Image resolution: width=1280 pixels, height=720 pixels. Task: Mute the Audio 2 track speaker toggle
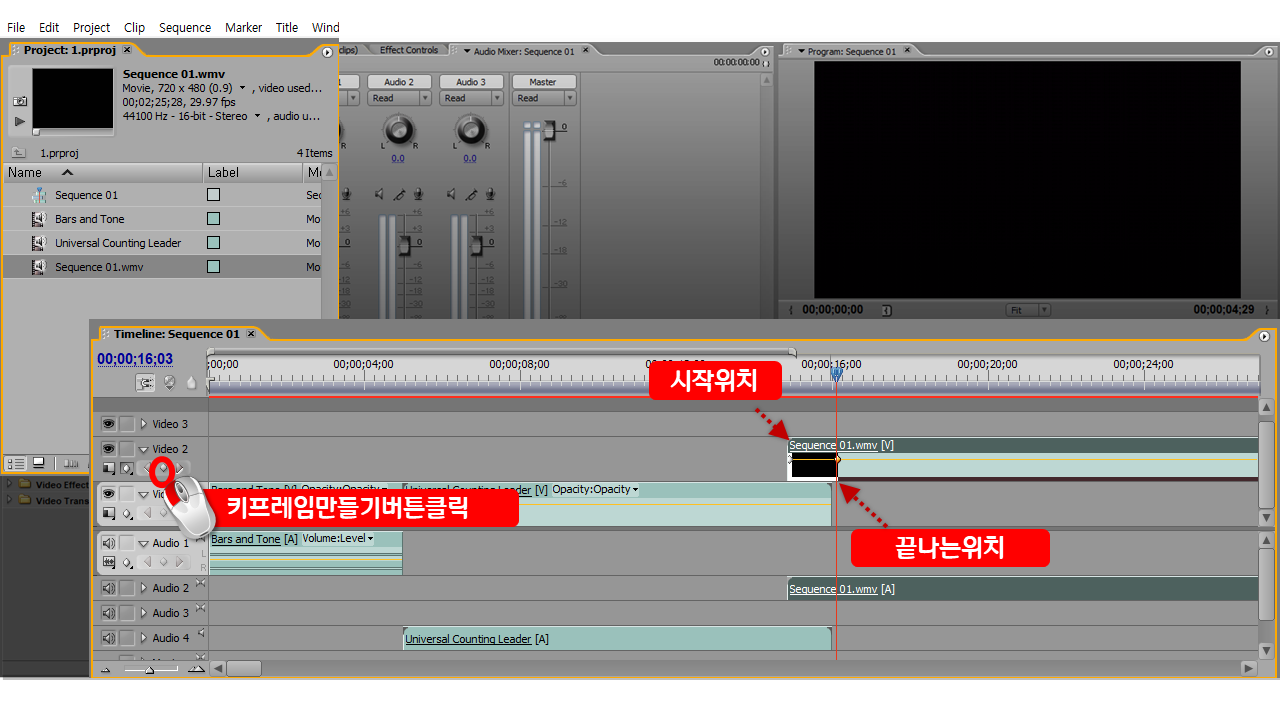108,588
